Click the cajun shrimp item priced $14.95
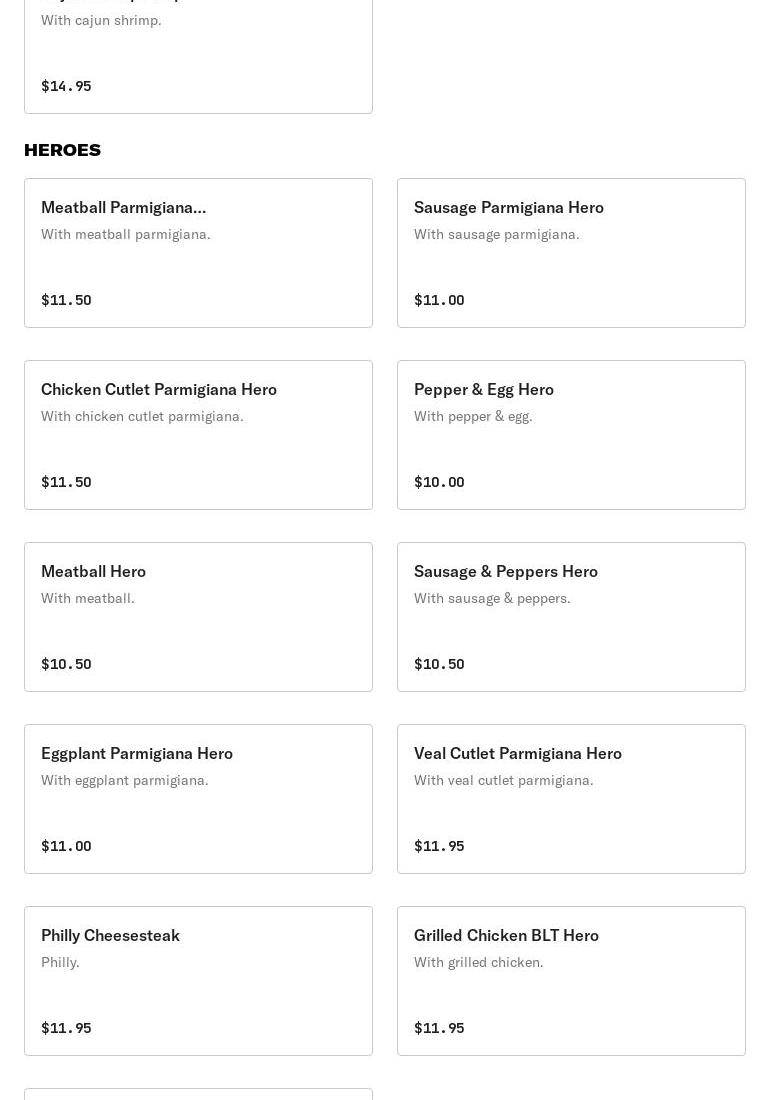The image size is (770, 1100). pyautogui.click(x=198, y=55)
